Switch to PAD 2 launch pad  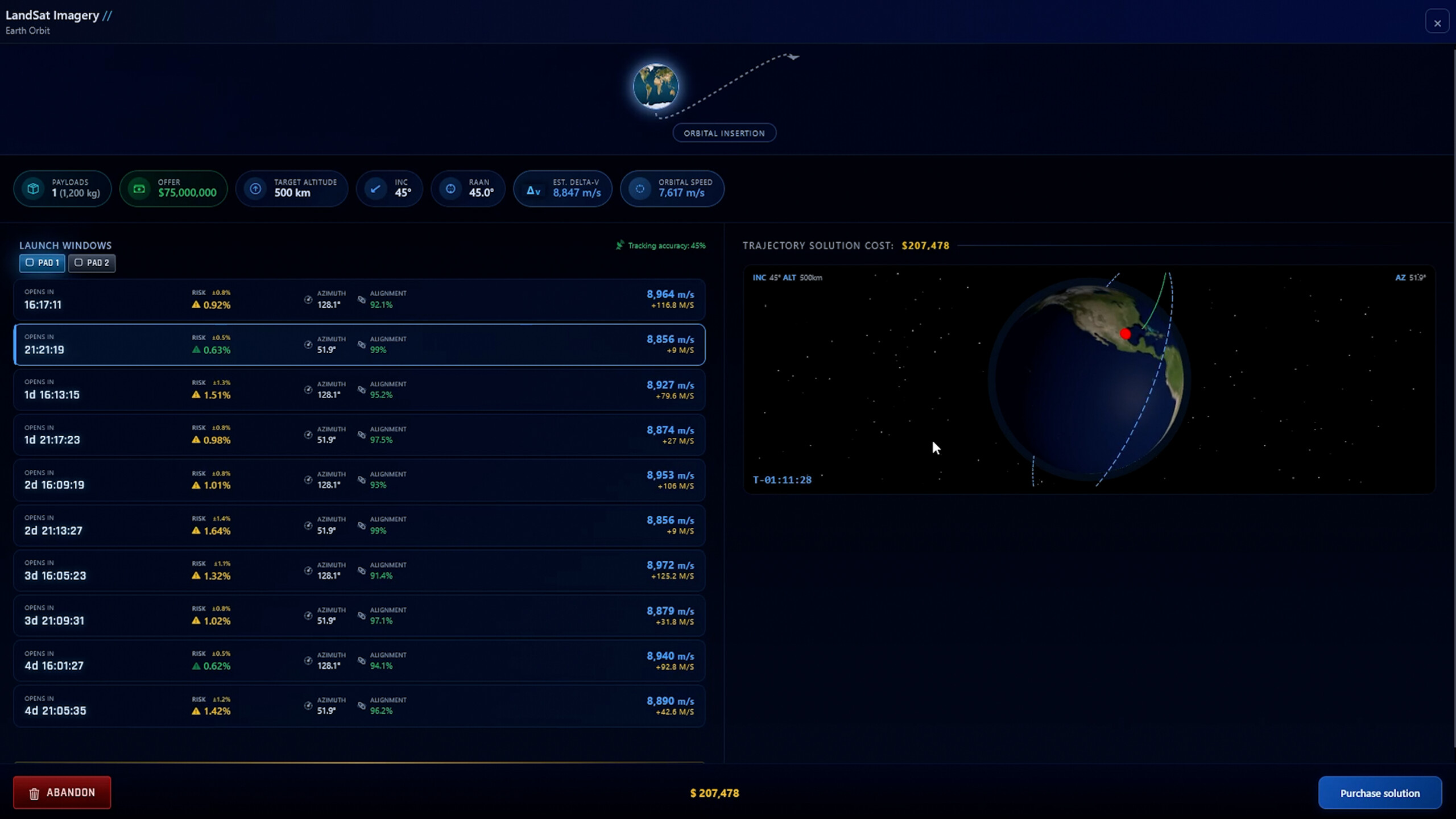pyautogui.click(x=92, y=263)
